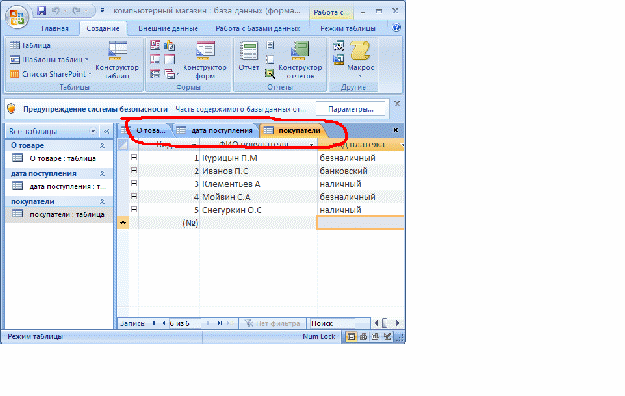Viewport: 625px width, 396px height.
Task: Create a split form icon
Action: [155, 59]
